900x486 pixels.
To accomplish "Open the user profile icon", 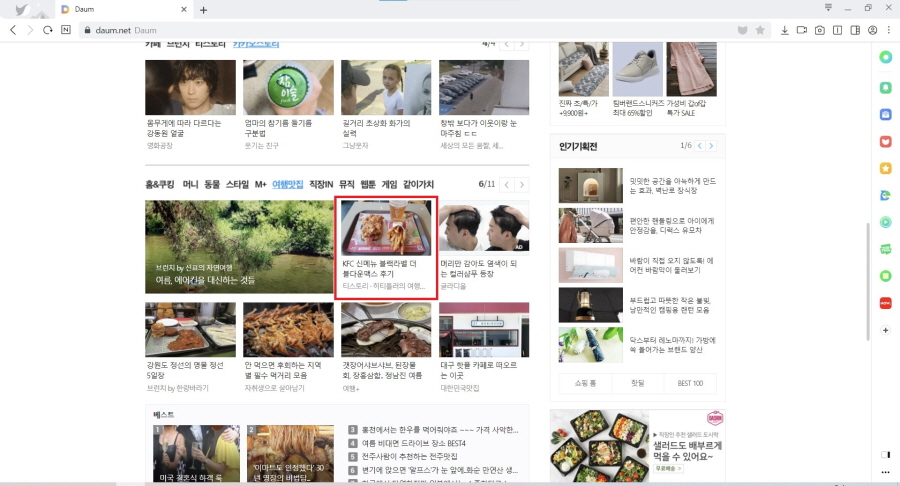I will pyautogui.click(x=872, y=30).
